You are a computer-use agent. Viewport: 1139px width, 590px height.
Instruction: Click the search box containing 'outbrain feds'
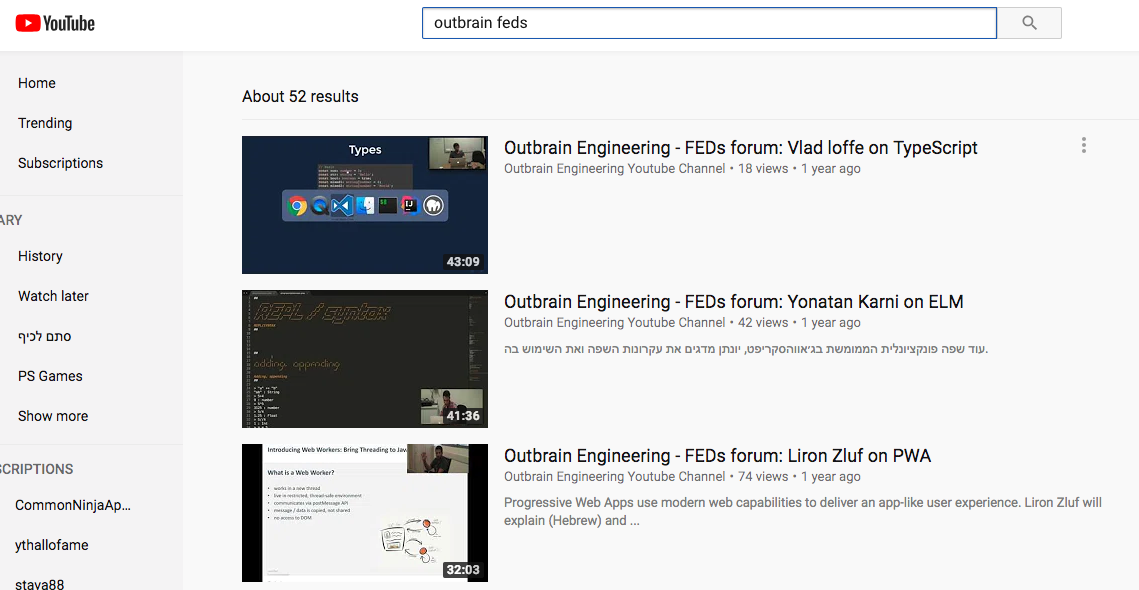(709, 23)
